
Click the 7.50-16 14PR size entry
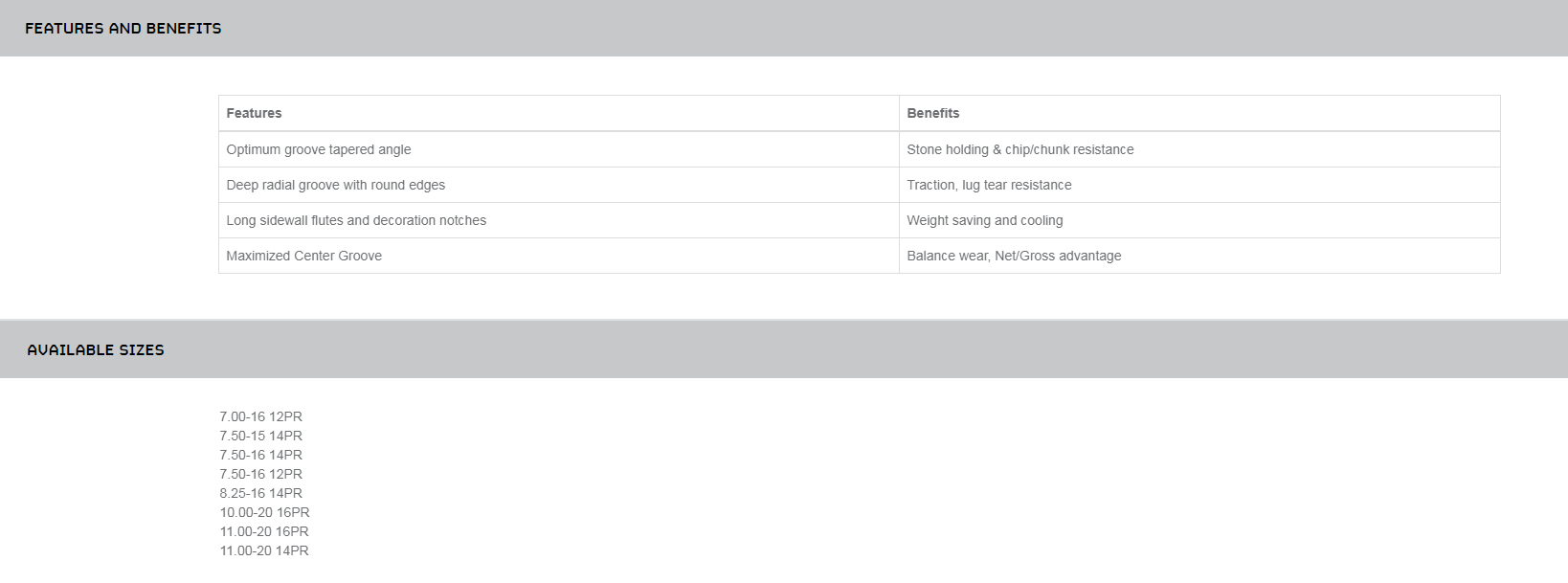(260, 455)
